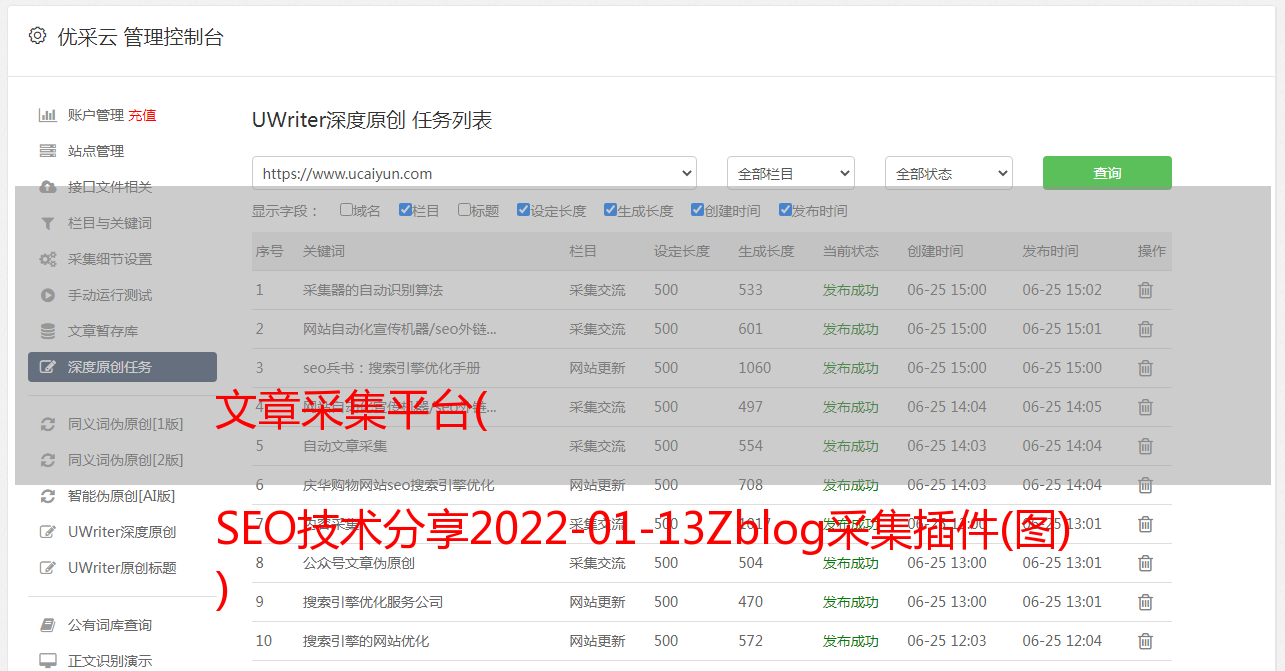Open 智能伪原创[AI版] menu item
The height and width of the screenshot is (671, 1285).
pyautogui.click(x=121, y=496)
